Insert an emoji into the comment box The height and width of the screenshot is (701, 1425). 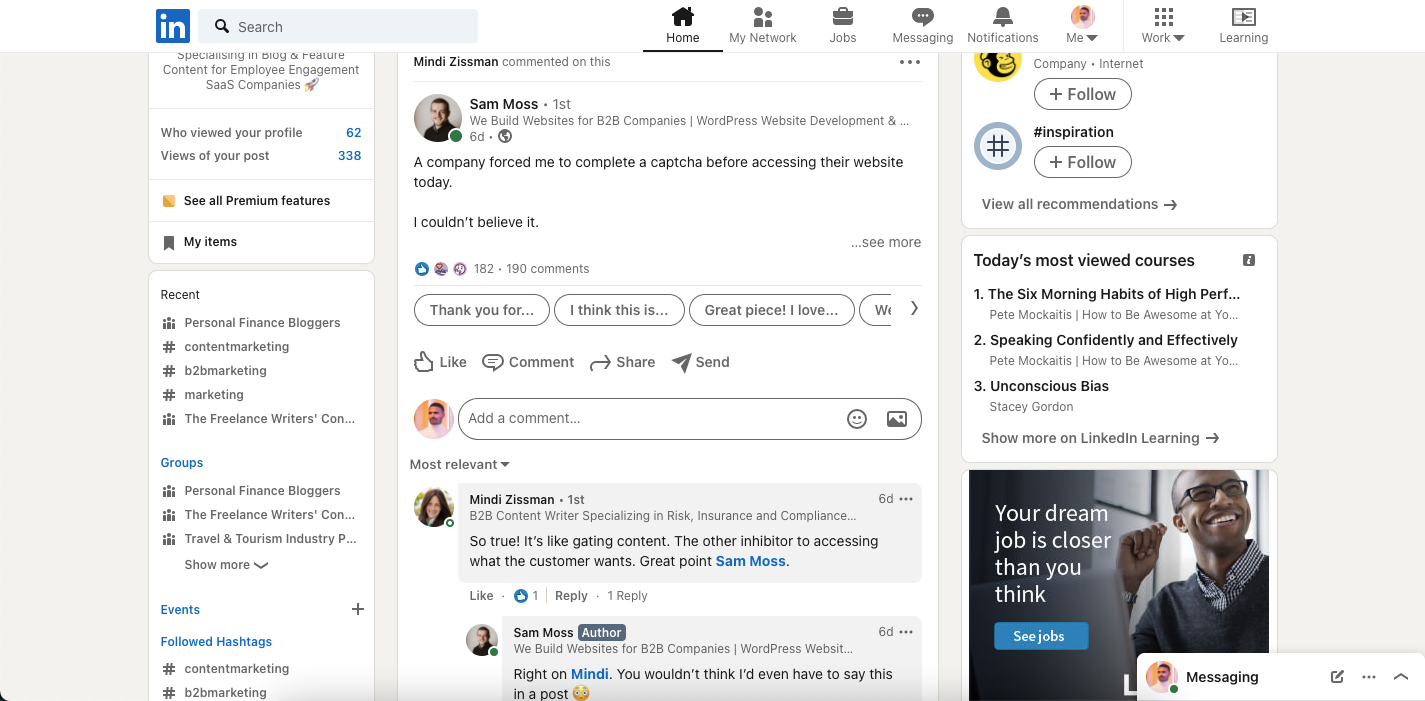click(857, 419)
